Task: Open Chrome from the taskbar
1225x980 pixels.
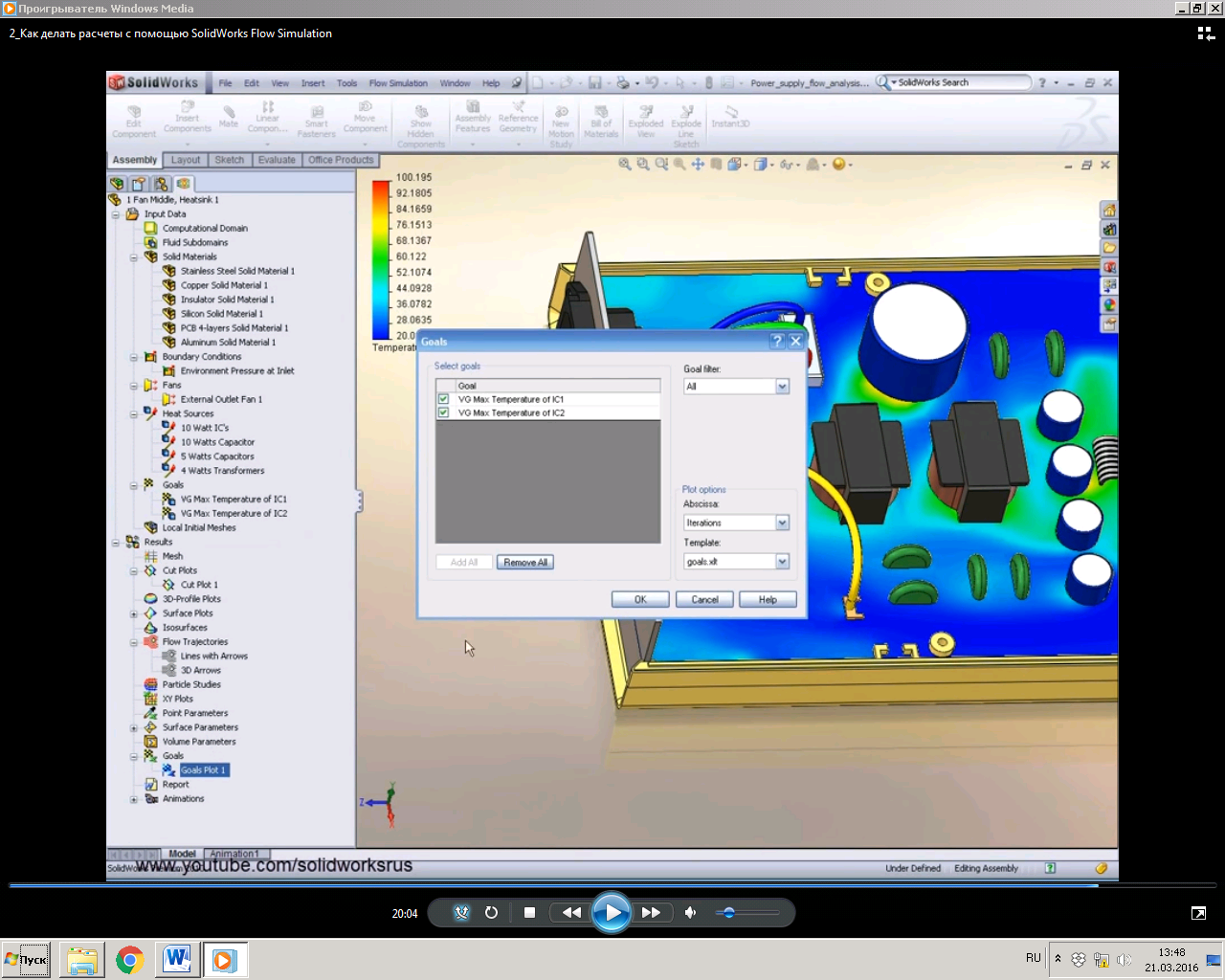Action: 130,960
